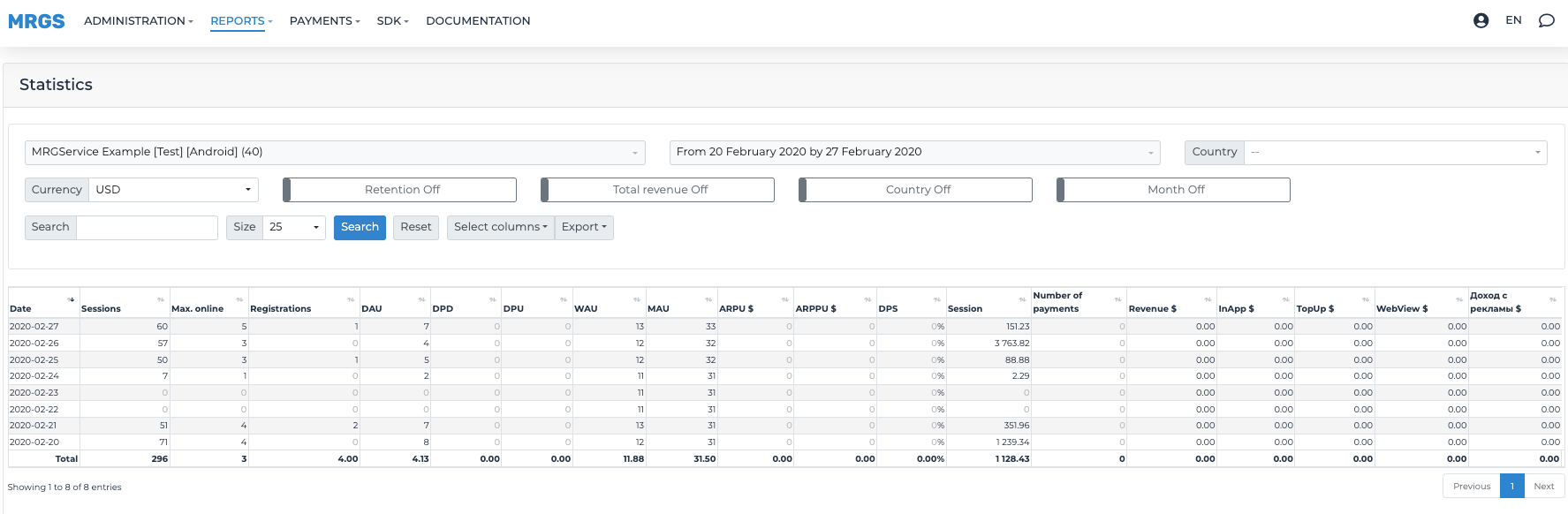Sort by Registrations column sort icon

pos(351,300)
